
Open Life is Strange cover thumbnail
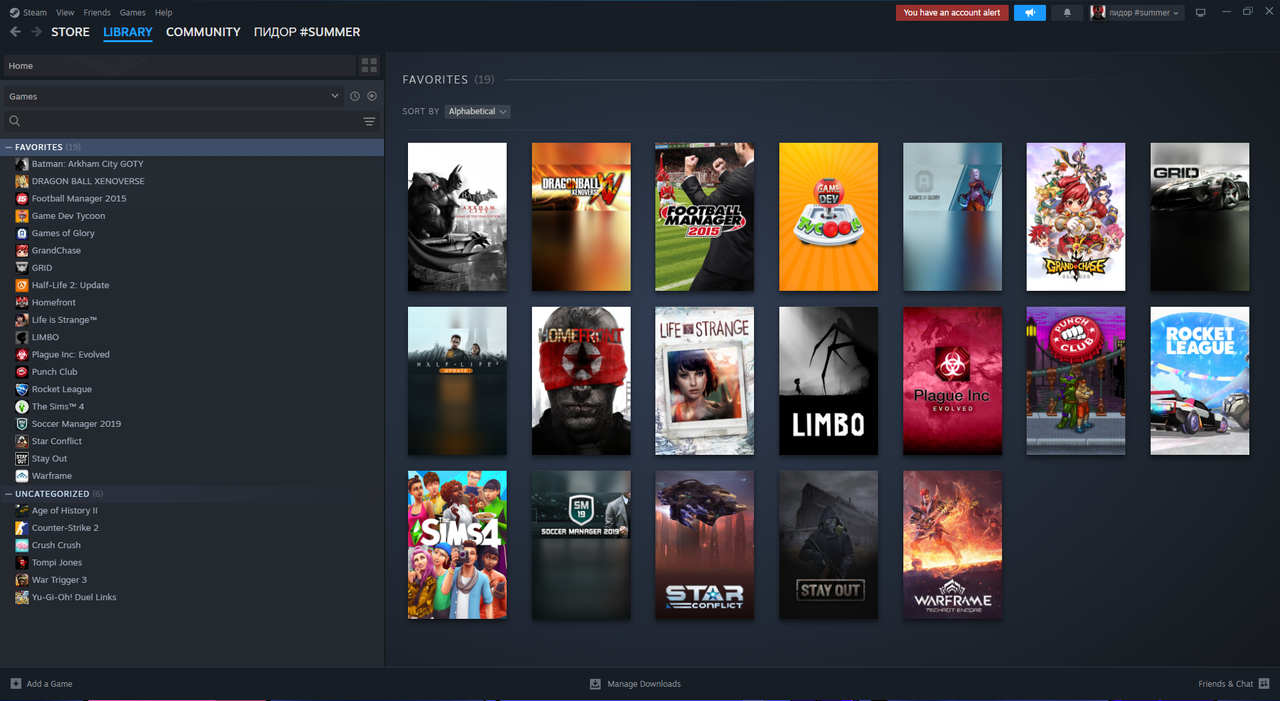pyautogui.click(x=704, y=381)
